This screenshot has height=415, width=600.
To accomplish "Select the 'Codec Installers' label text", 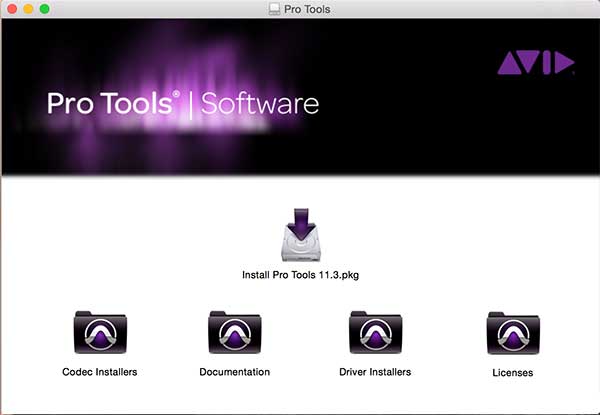I will (99, 372).
